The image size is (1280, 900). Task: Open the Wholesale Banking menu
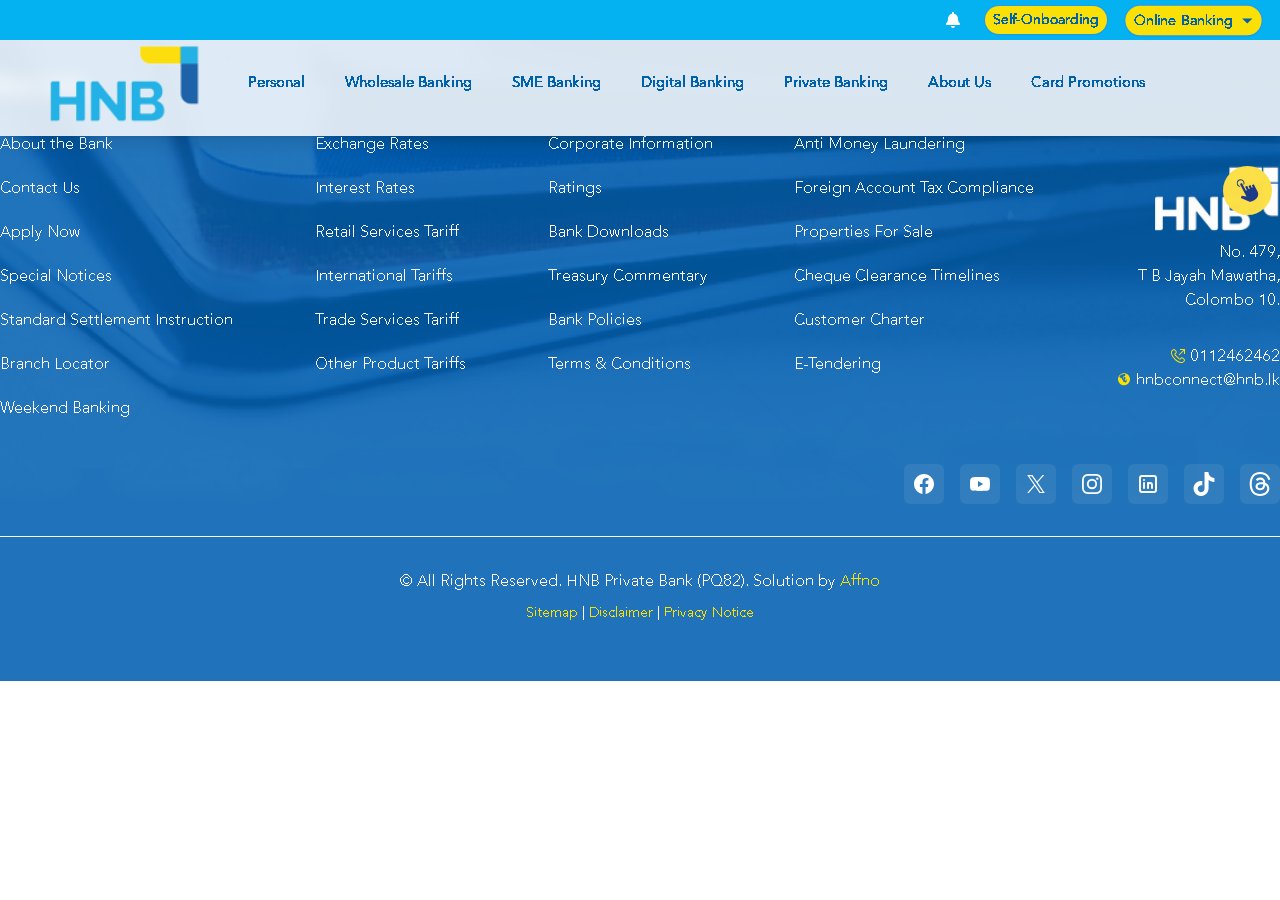click(408, 82)
